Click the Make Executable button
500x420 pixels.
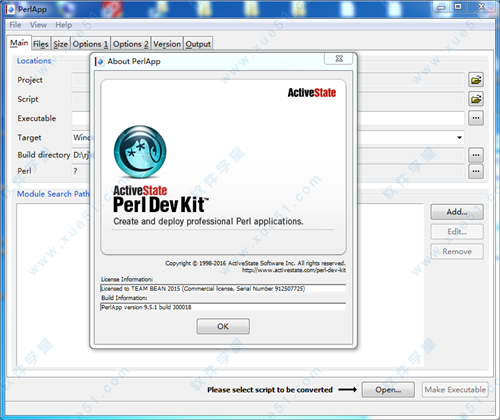point(455,390)
